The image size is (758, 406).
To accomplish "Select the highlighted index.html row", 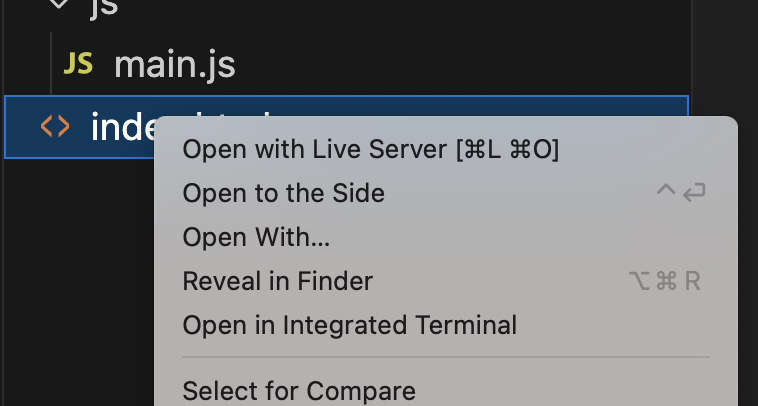I will click(110, 127).
